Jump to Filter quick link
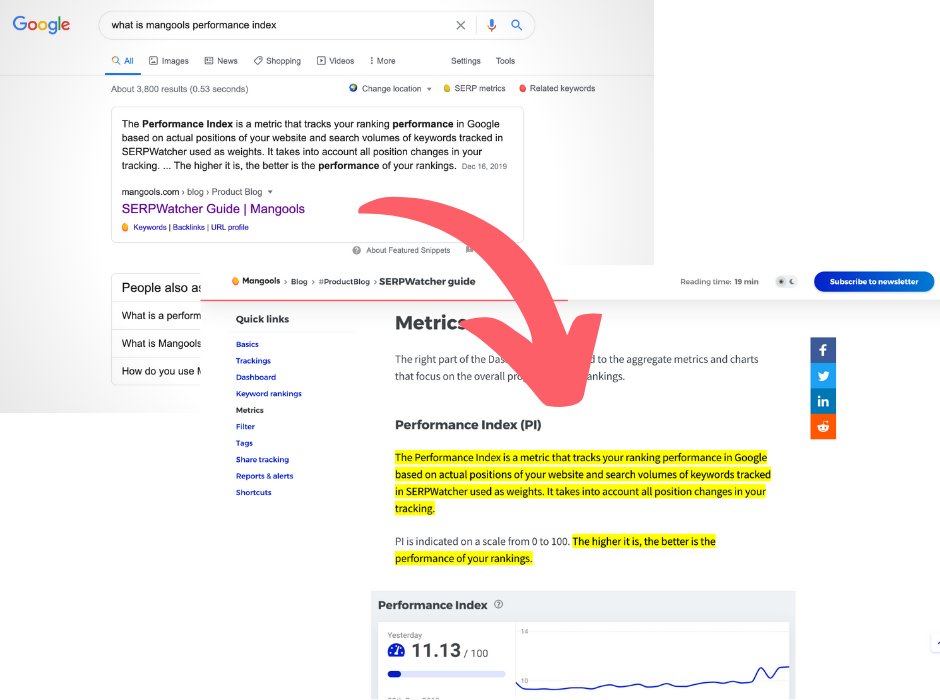This screenshot has height=700, width=940. click(245, 427)
